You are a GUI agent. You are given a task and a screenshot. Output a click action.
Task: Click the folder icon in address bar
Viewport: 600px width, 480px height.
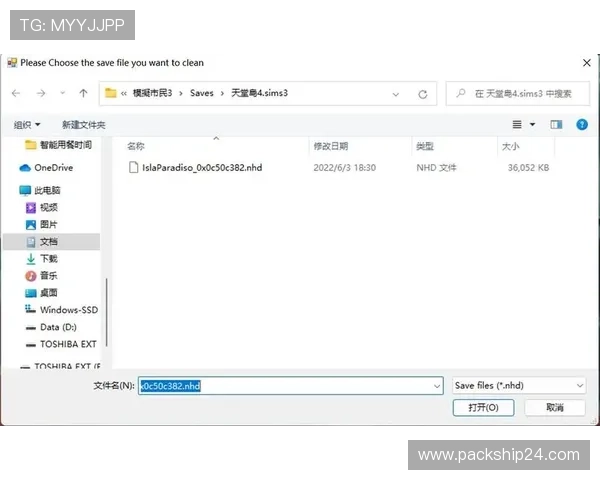[x=111, y=93]
